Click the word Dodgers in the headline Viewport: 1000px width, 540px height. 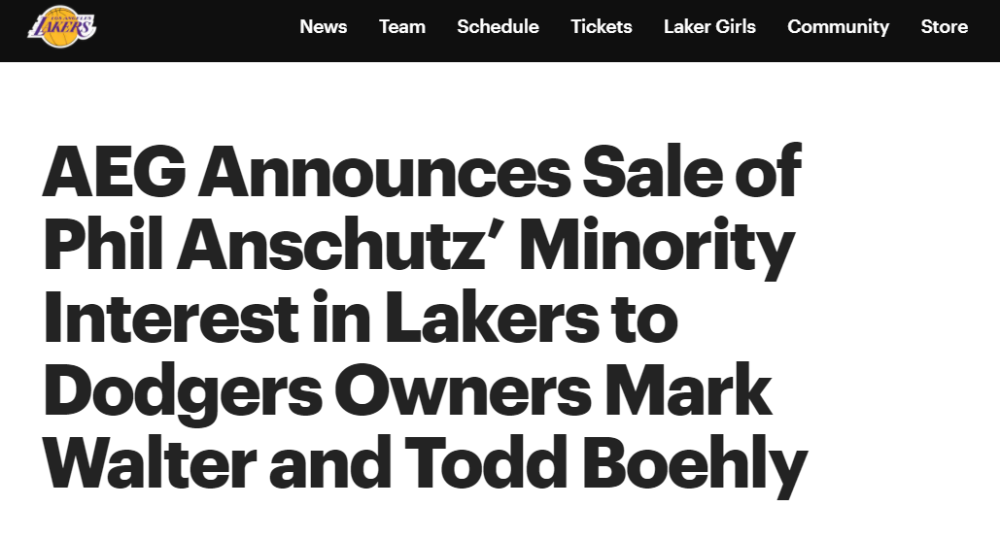pos(183,393)
